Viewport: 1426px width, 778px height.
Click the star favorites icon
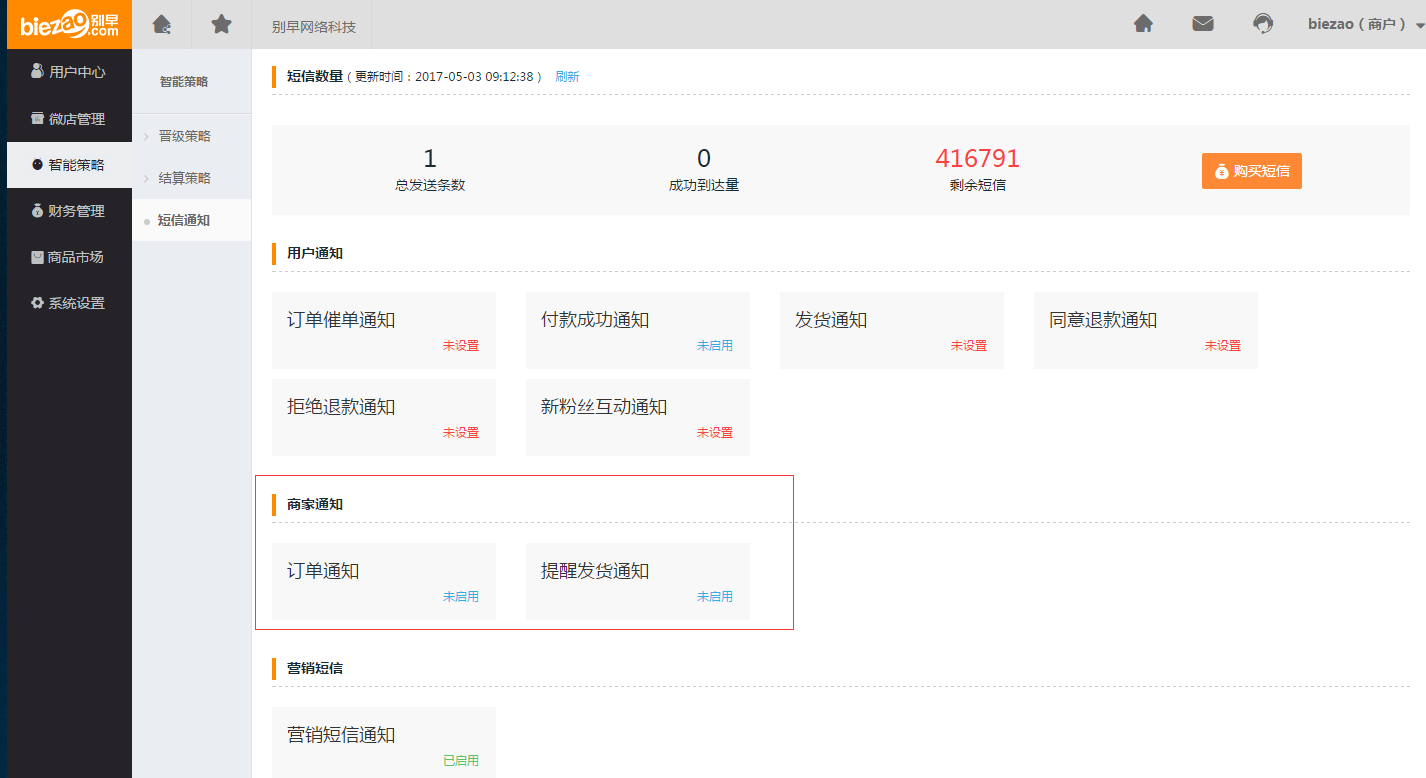221,25
